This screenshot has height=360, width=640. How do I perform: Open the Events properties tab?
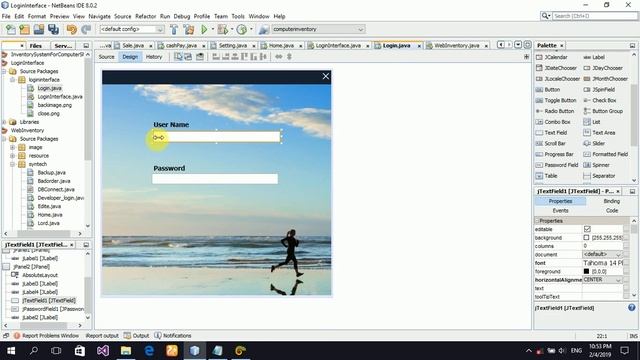pos(560,211)
